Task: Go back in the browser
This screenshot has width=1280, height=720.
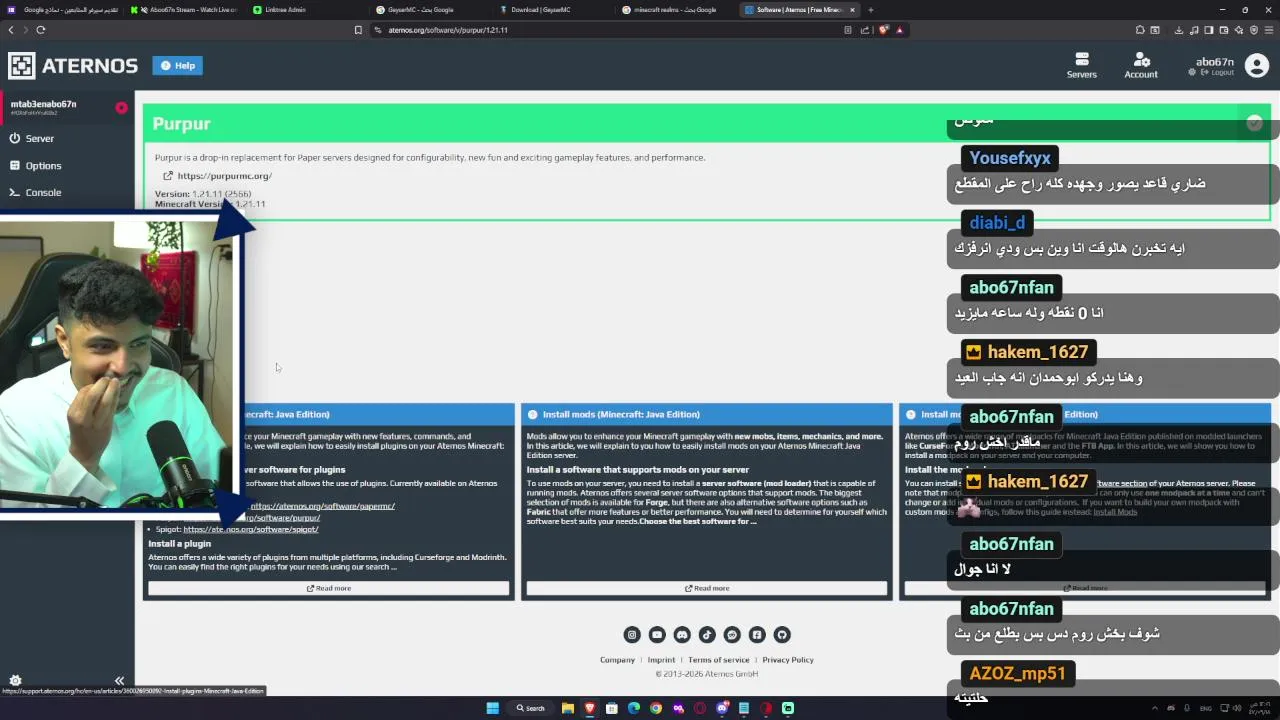Action: click(11, 30)
